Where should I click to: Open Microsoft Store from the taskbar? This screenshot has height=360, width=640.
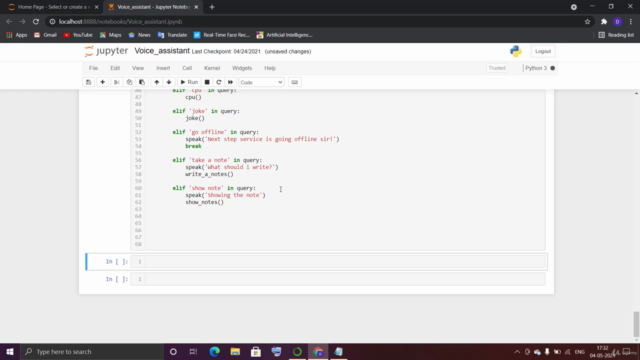click(x=256, y=351)
